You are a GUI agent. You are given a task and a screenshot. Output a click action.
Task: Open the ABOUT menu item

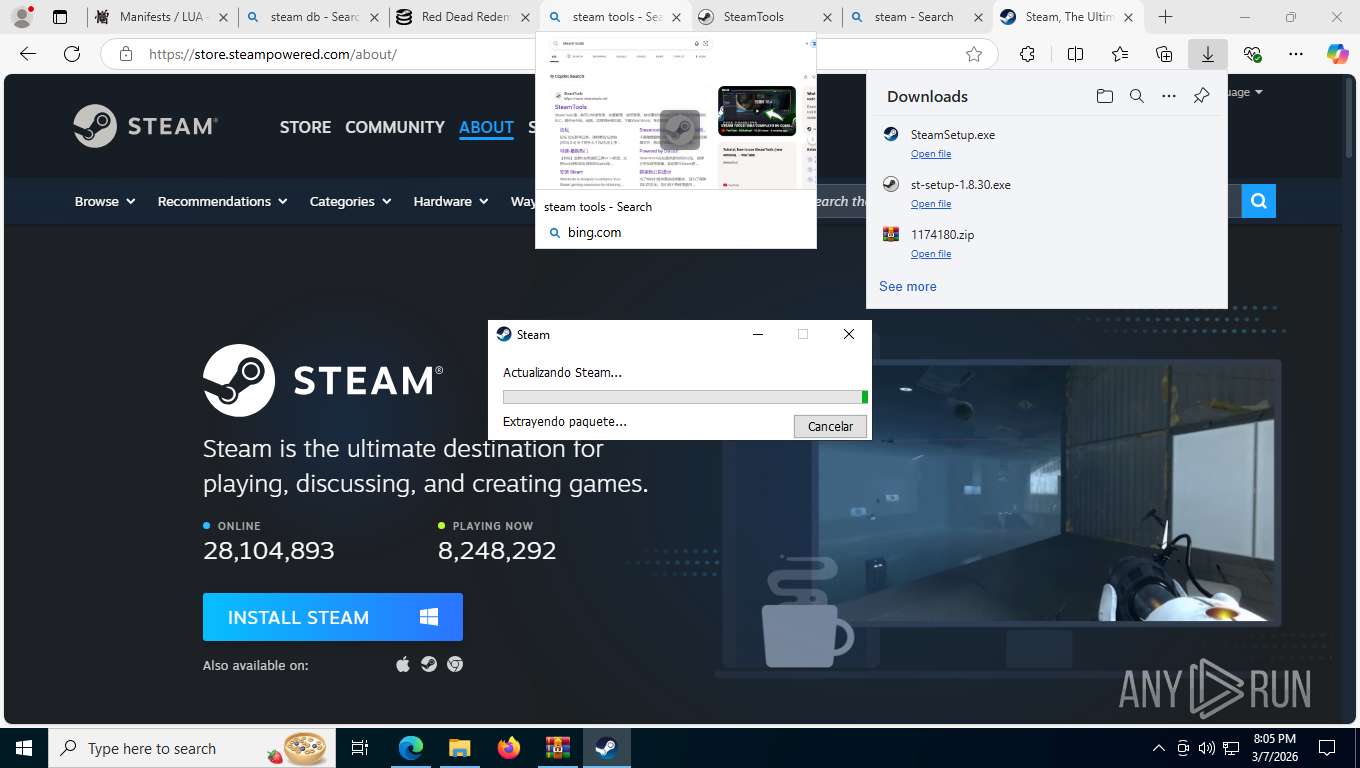[486, 127]
